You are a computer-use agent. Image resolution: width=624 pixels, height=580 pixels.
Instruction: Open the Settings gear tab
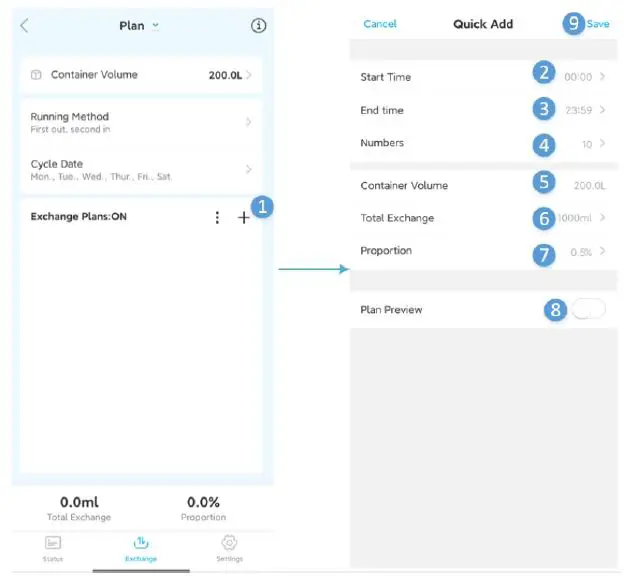[229, 543]
